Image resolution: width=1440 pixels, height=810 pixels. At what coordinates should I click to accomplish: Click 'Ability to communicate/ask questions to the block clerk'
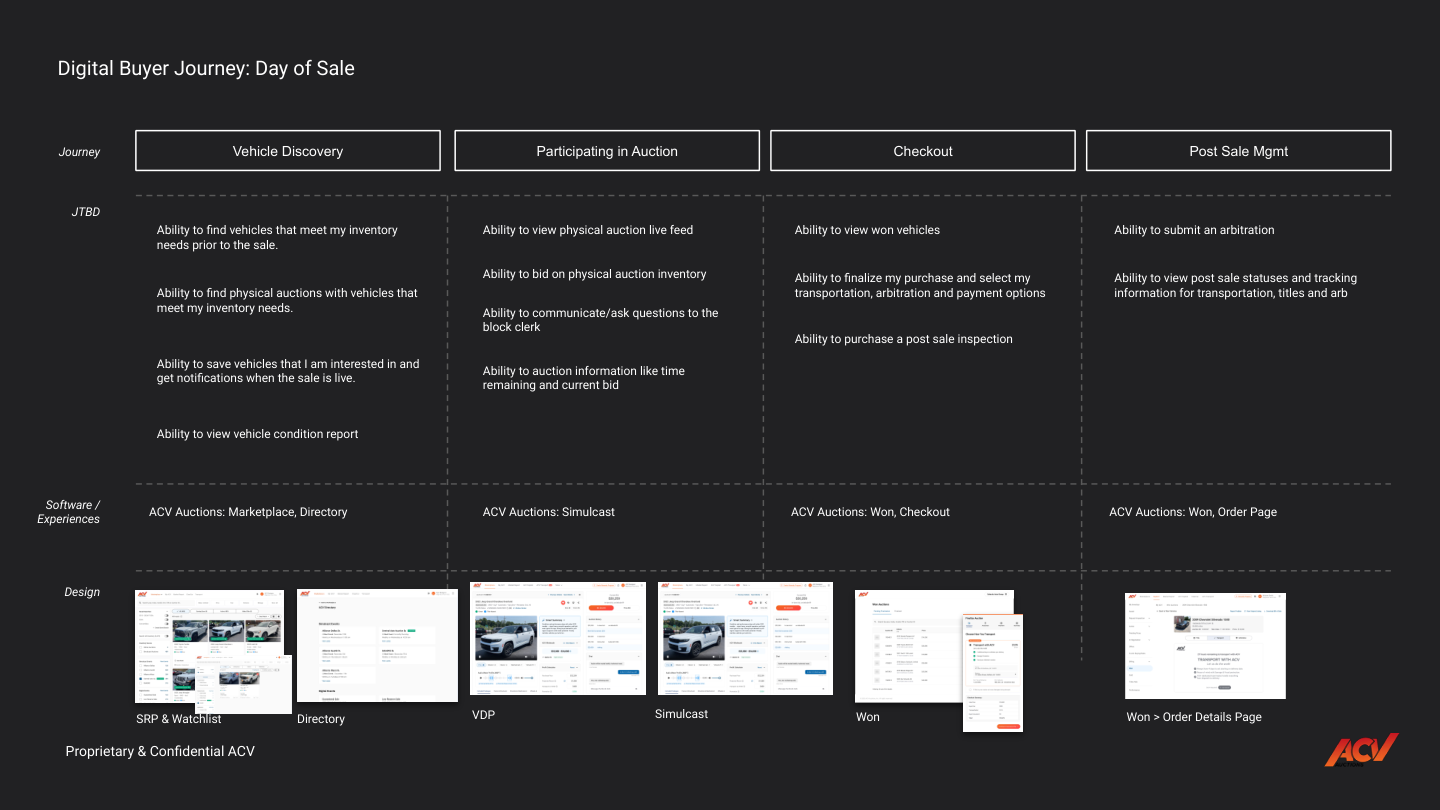pyautogui.click(x=600, y=320)
